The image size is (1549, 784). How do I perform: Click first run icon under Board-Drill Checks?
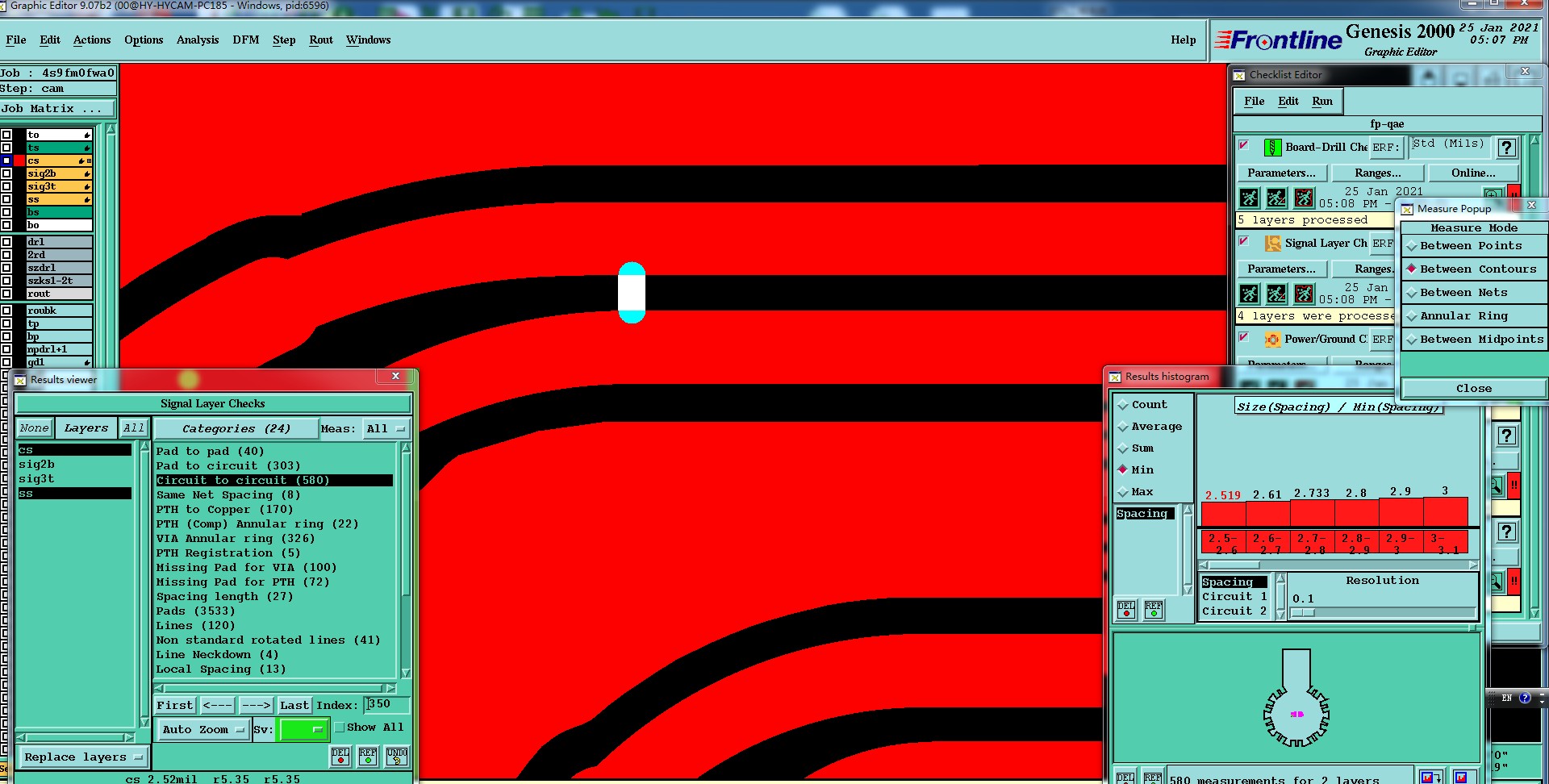coord(1249,198)
